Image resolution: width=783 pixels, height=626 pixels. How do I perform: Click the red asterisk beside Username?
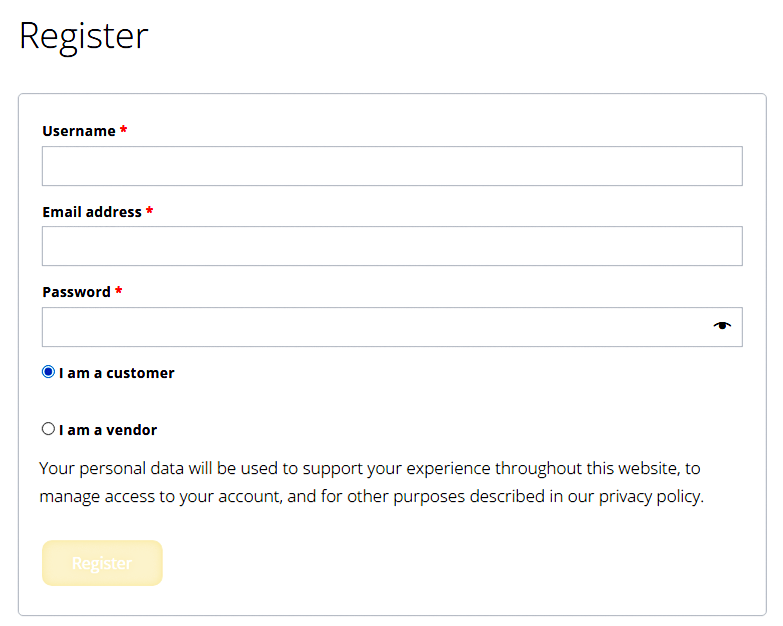coord(124,132)
